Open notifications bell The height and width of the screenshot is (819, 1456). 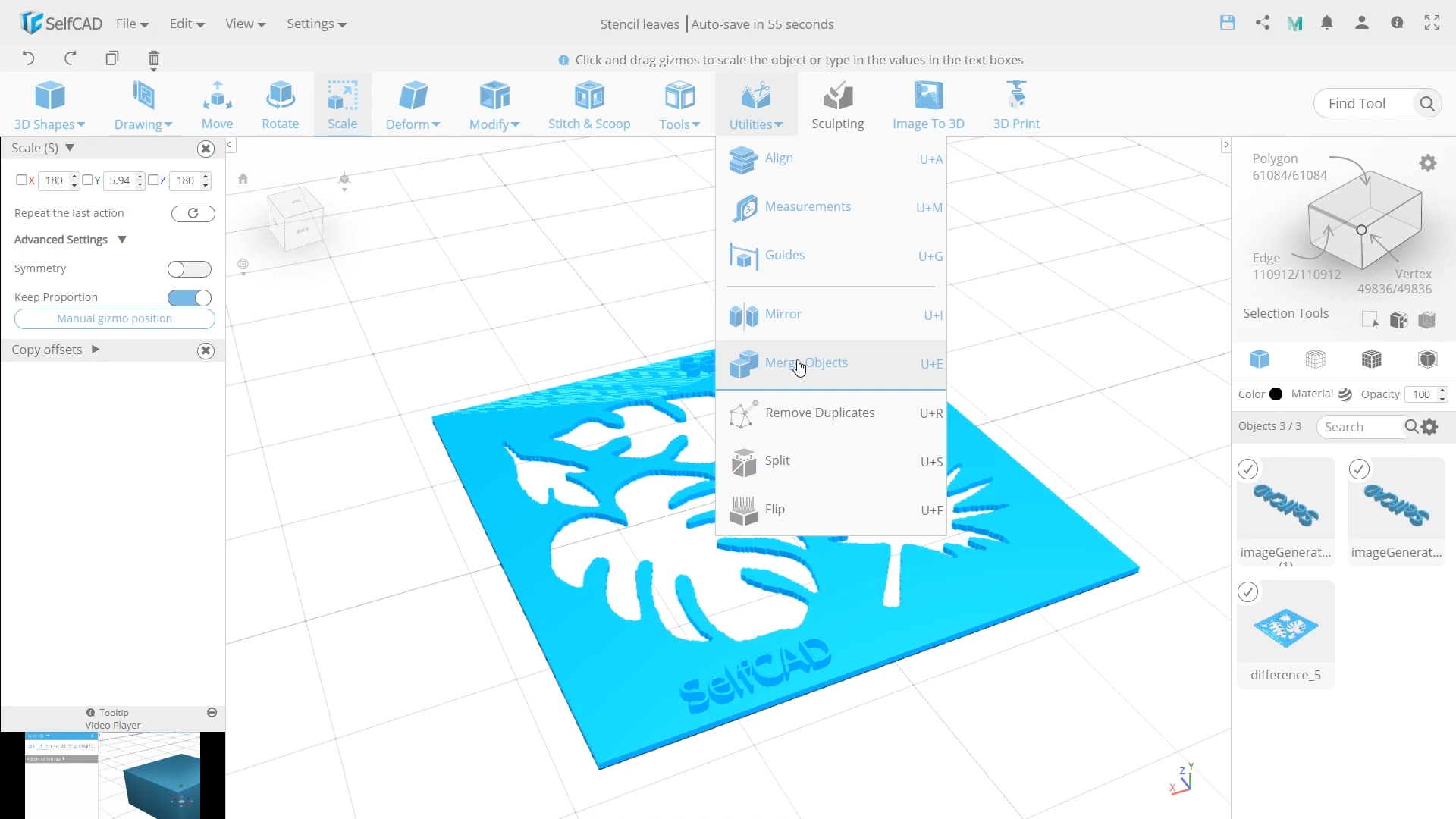click(x=1326, y=23)
